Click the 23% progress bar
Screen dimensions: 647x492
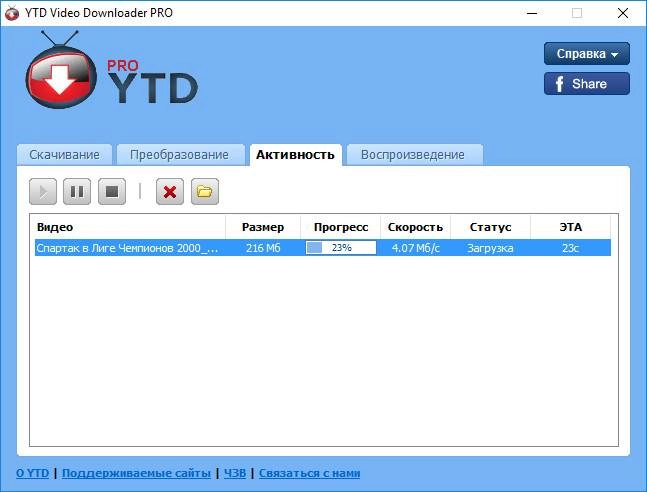tap(341, 248)
